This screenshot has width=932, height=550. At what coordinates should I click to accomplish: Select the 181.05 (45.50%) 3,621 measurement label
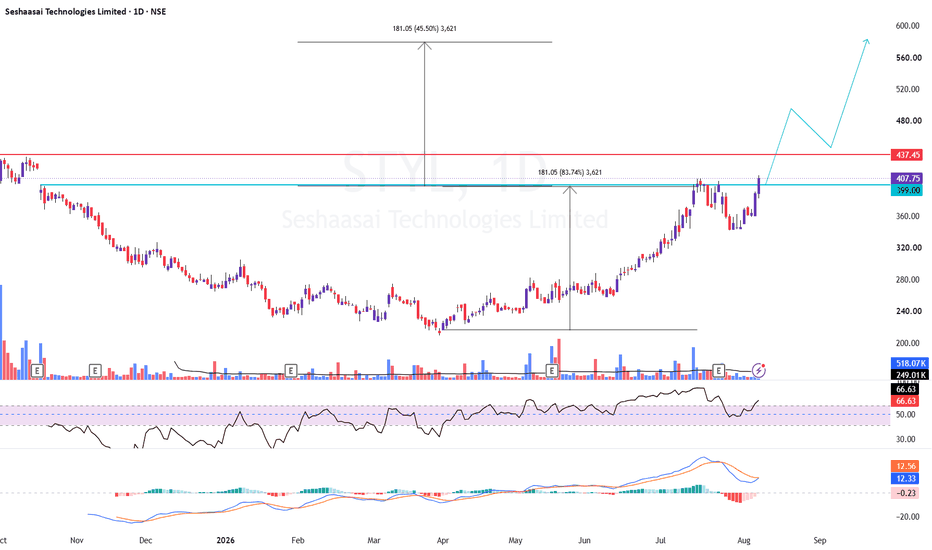click(424, 28)
